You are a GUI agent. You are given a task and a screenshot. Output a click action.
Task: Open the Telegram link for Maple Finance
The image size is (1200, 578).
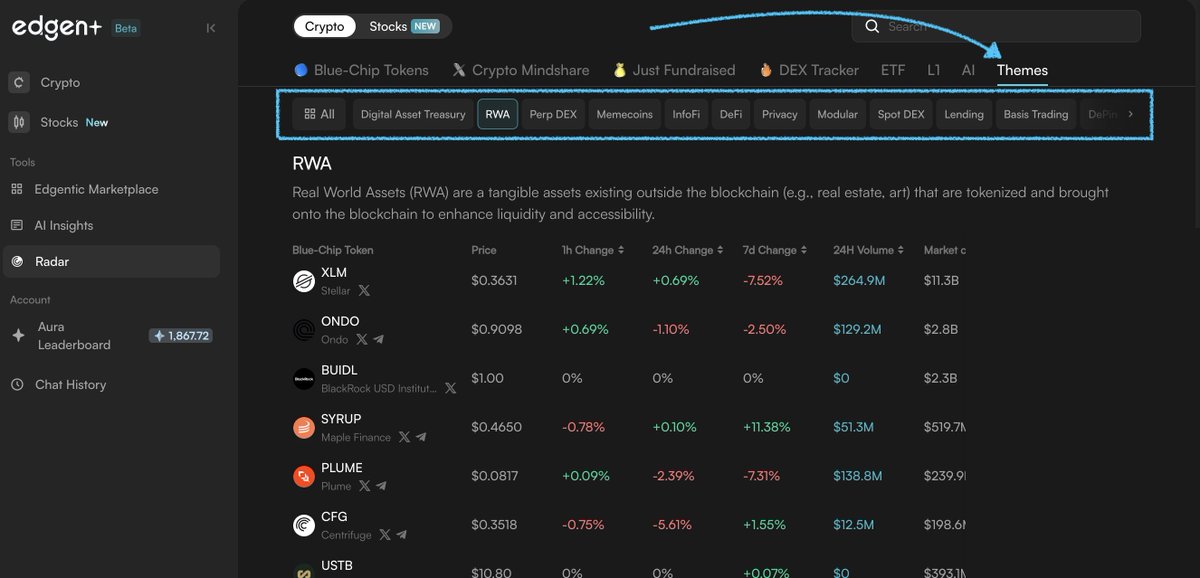[421, 437]
